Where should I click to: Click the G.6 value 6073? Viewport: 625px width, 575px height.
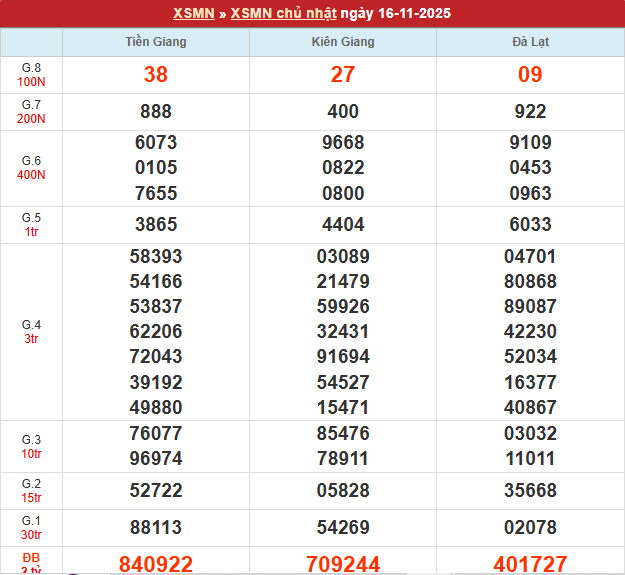(156, 142)
